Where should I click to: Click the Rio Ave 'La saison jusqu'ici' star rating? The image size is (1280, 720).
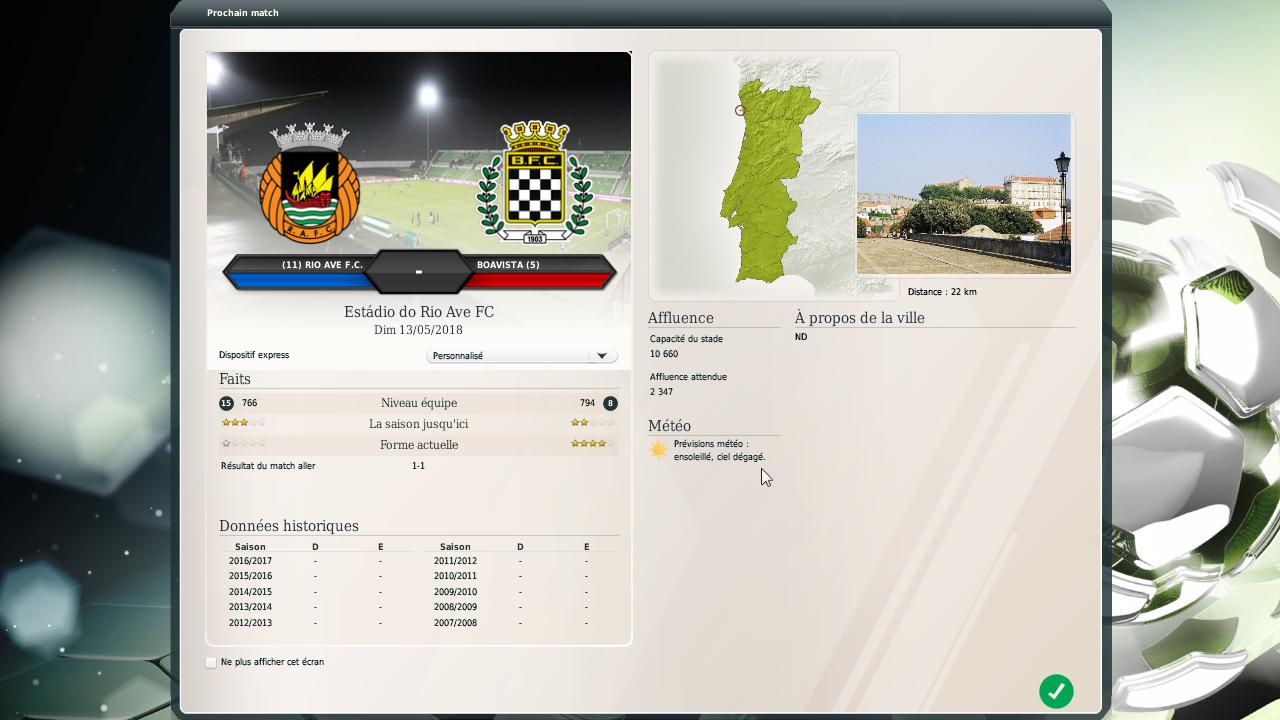coord(243,423)
